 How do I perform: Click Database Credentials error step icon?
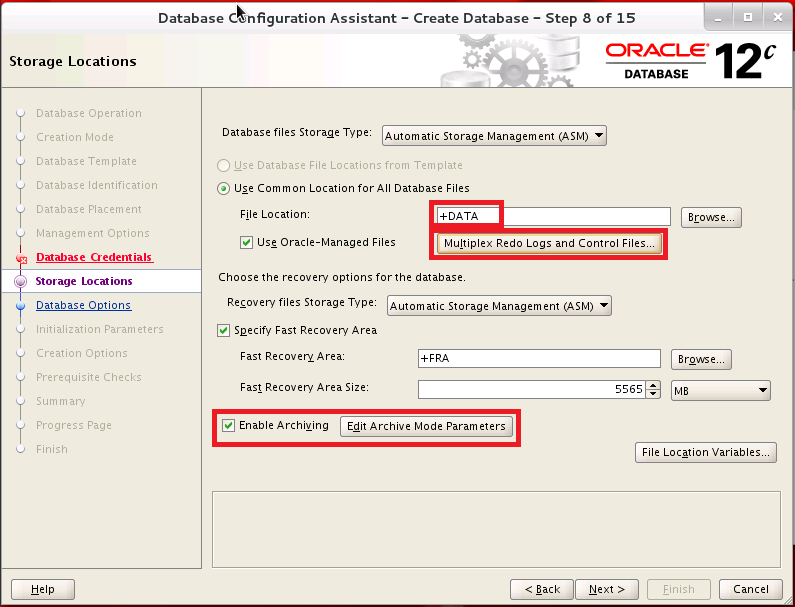tap(21, 258)
